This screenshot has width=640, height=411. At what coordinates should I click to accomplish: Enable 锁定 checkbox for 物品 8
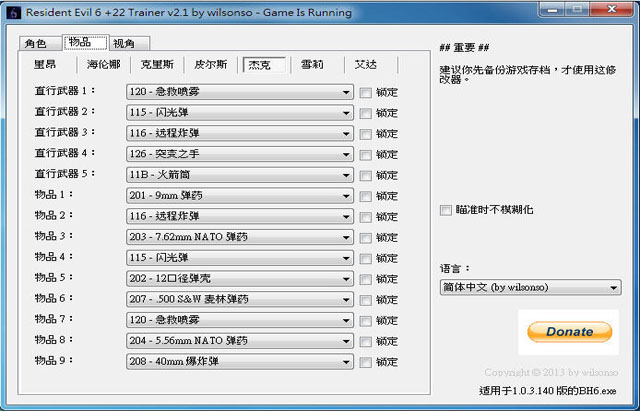pos(365,341)
